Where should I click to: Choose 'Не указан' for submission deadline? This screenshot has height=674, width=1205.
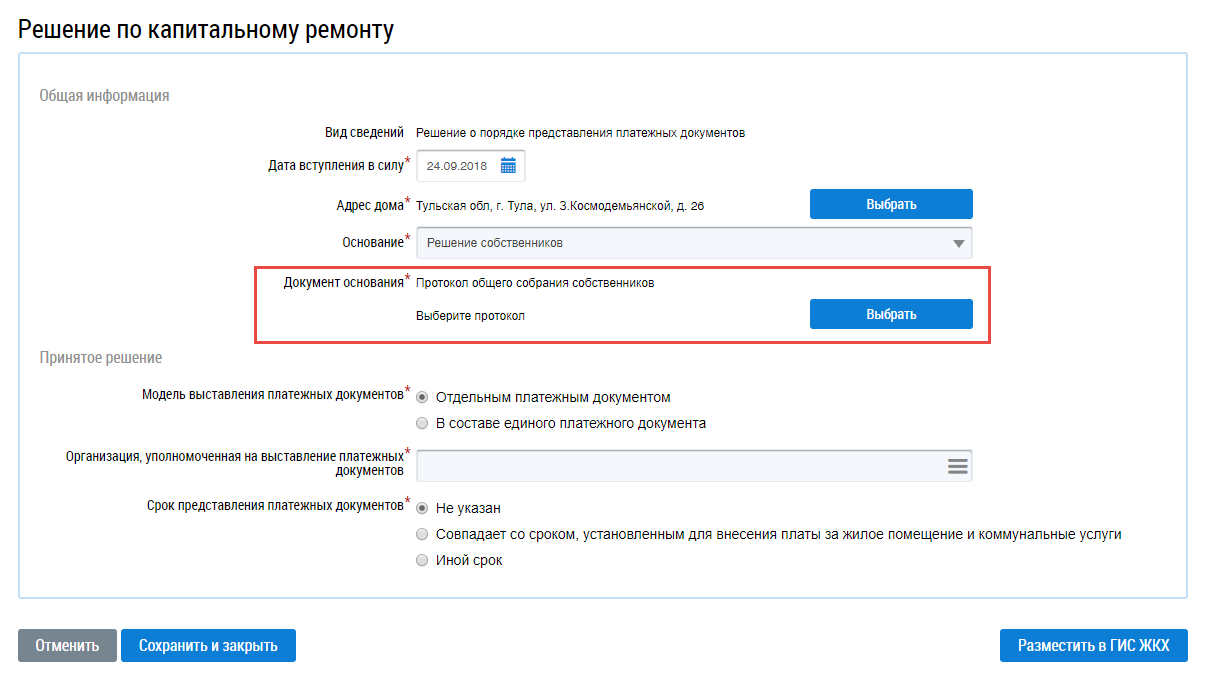click(422, 508)
